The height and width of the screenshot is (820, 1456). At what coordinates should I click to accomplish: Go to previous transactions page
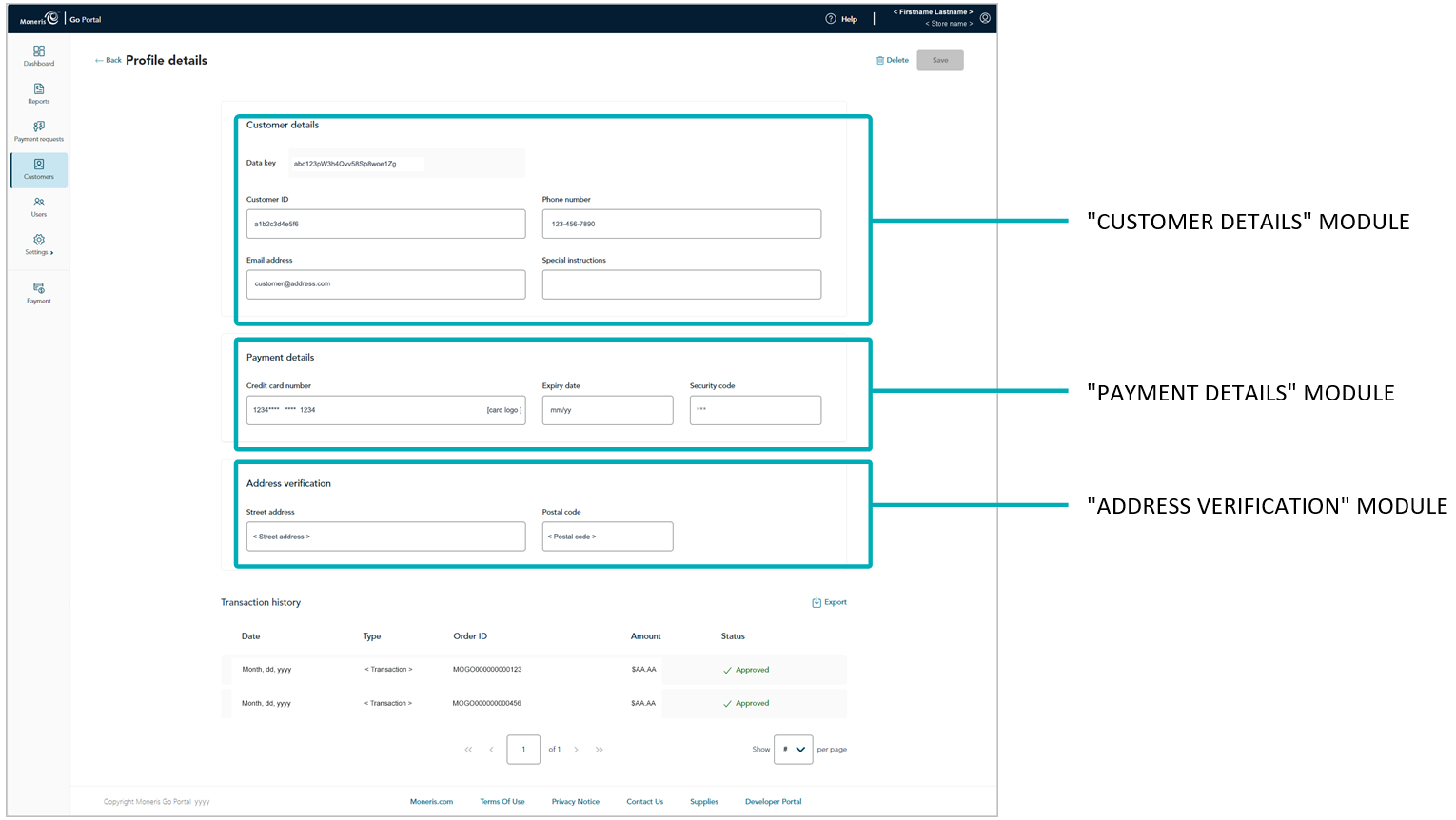click(491, 750)
